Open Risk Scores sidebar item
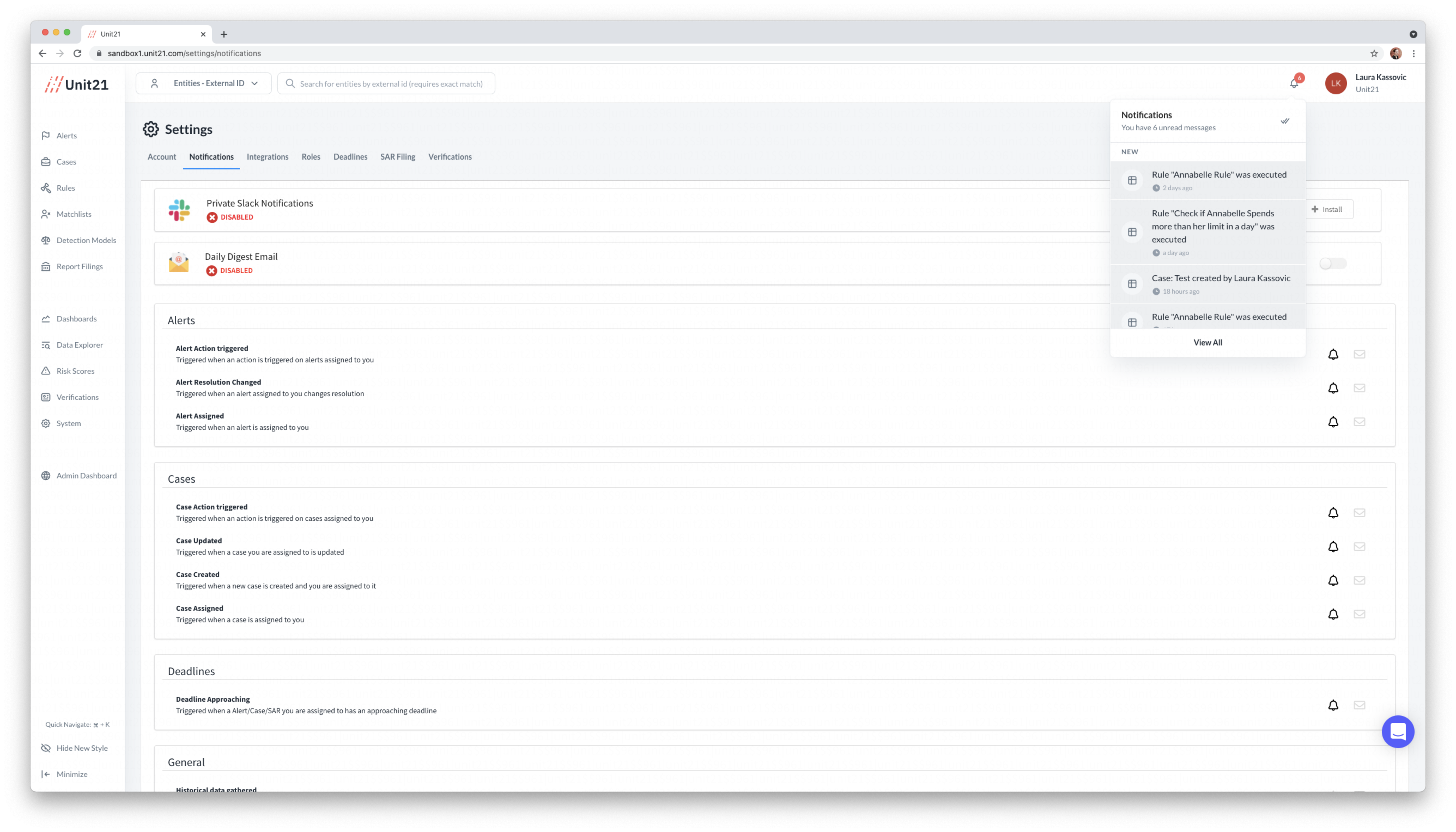The width and height of the screenshot is (1456, 832). (x=75, y=371)
